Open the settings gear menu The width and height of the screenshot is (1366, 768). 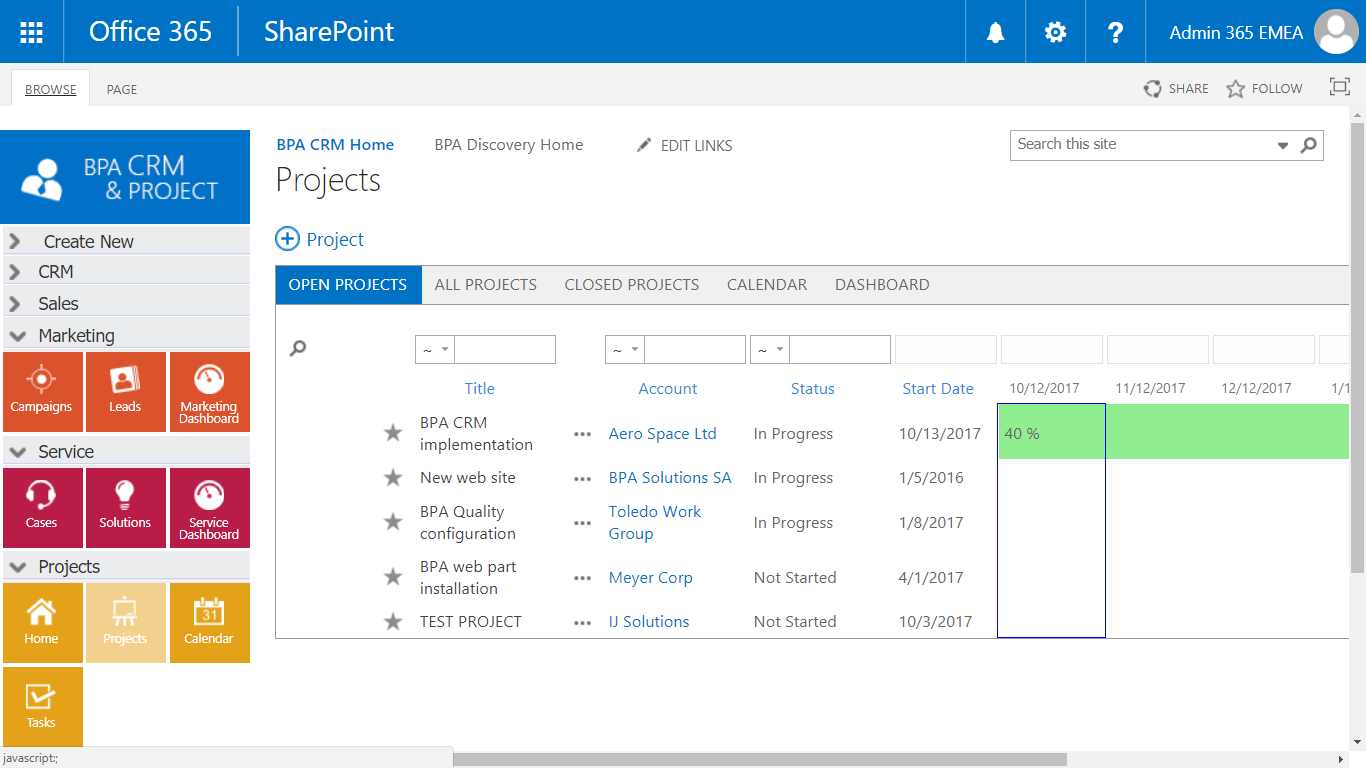tap(1055, 32)
